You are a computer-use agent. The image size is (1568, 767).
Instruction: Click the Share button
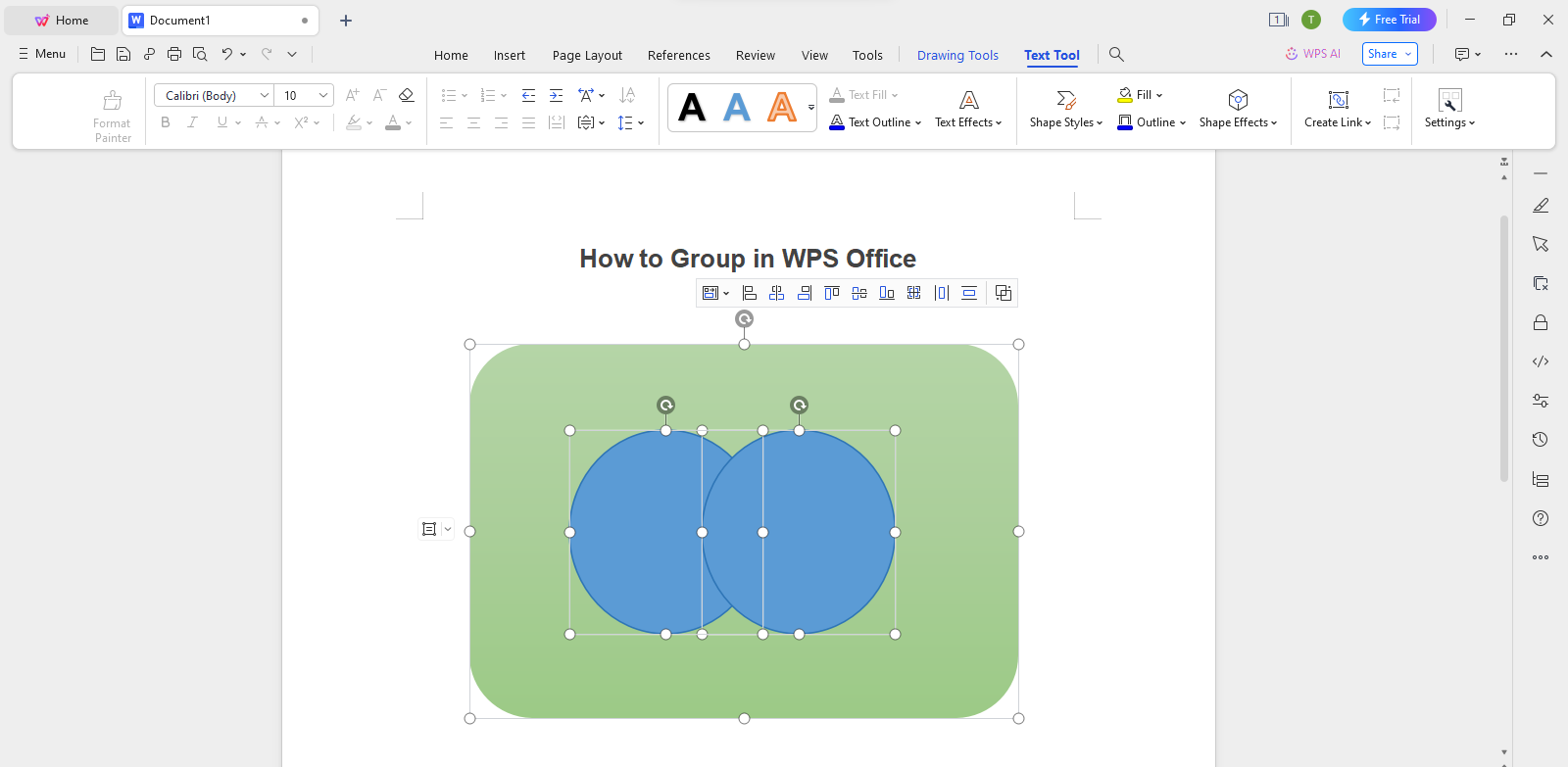pyautogui.click(x=1389, y=54)
